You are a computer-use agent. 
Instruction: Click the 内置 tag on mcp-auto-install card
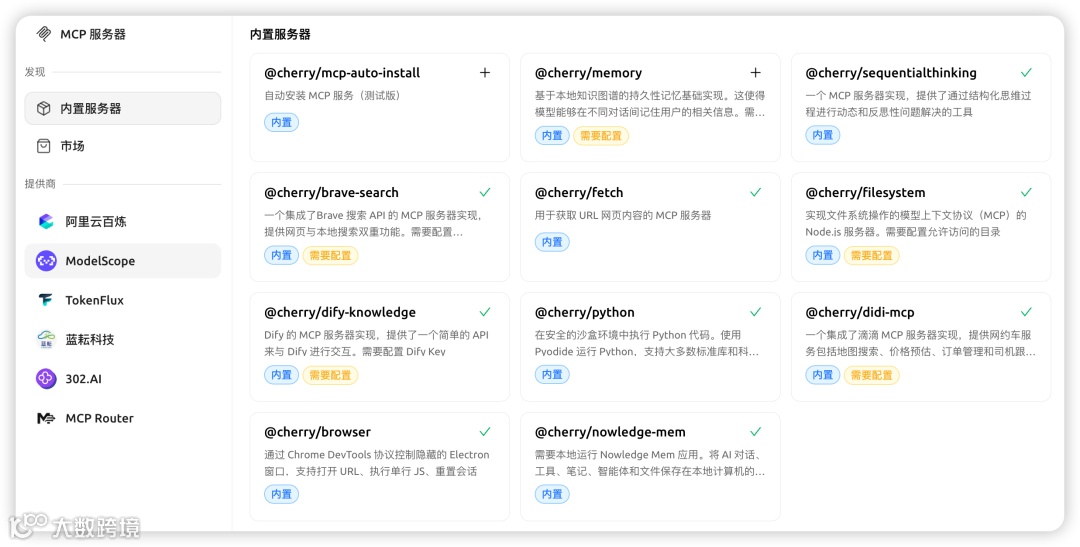pos(282,123)
